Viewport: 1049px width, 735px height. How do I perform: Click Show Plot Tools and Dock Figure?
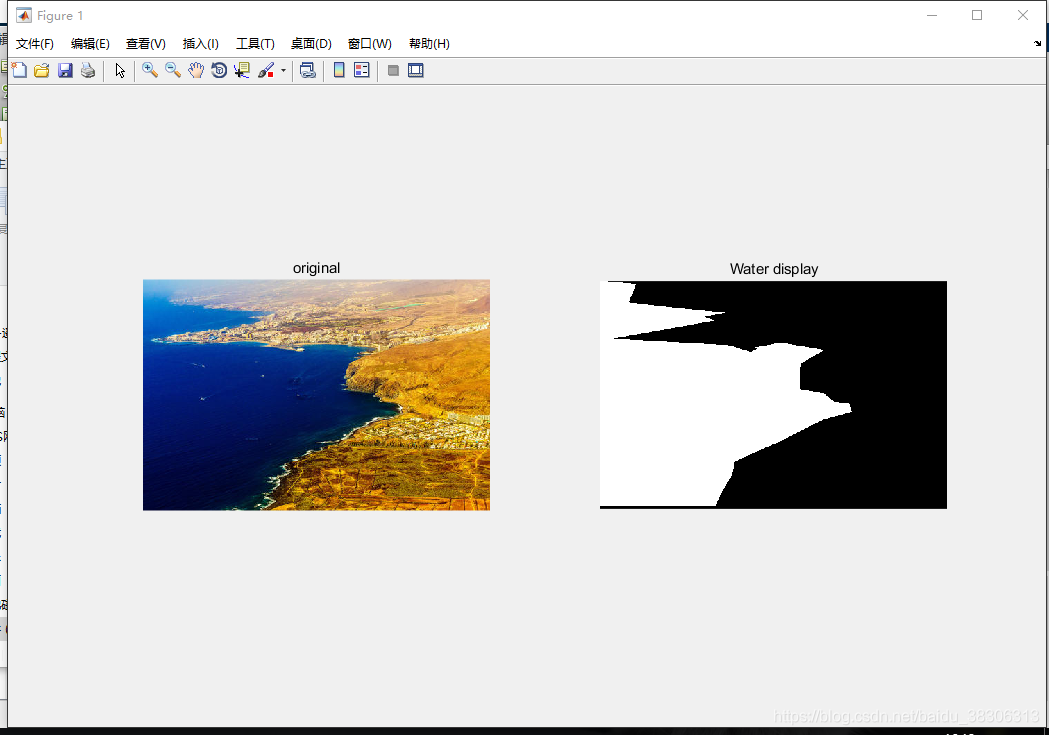point(415,70)
